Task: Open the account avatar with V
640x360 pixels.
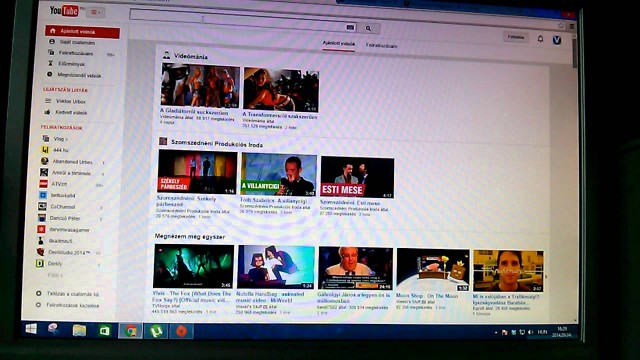Action: (557, 40)
